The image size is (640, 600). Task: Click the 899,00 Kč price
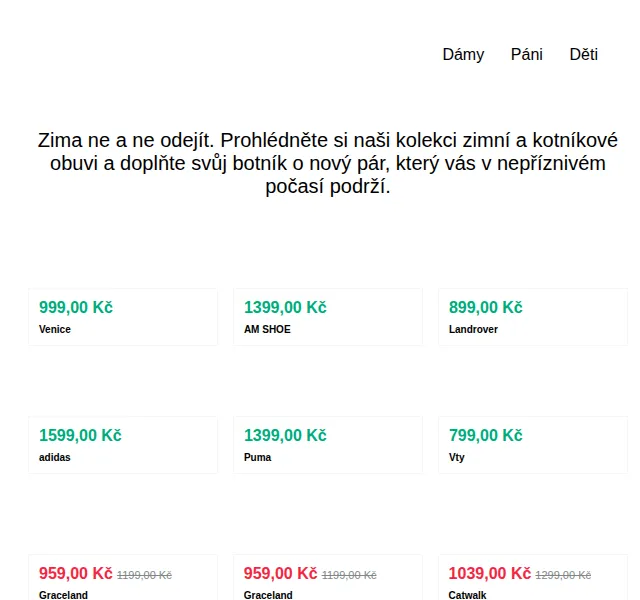click(486, 307)
